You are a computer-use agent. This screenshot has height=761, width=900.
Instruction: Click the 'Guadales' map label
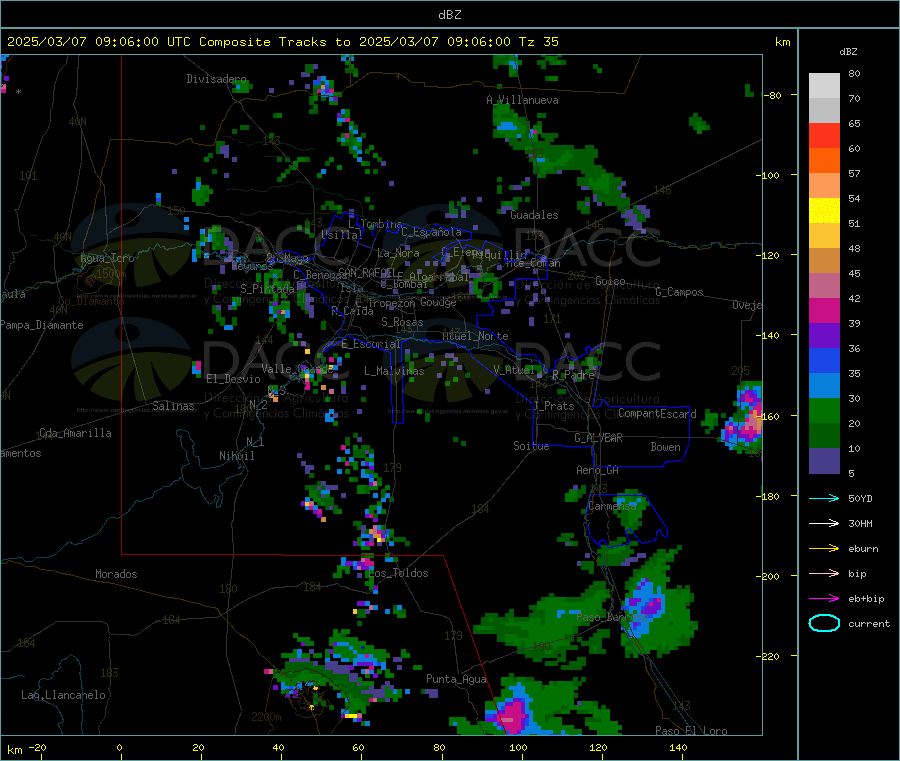point(534,215)
